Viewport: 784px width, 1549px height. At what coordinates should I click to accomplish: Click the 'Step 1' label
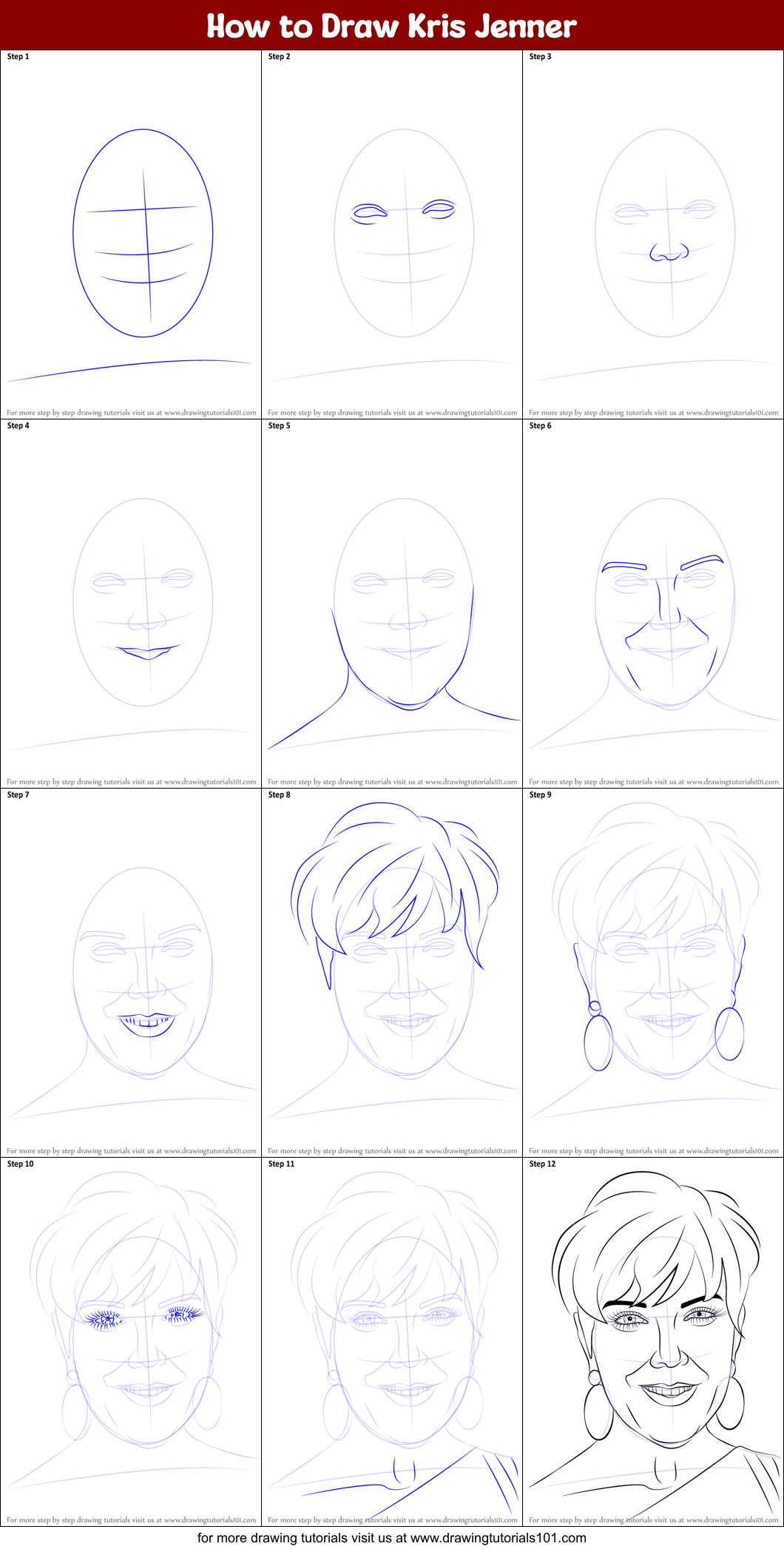pyautogui.click(x=18, y=56)
